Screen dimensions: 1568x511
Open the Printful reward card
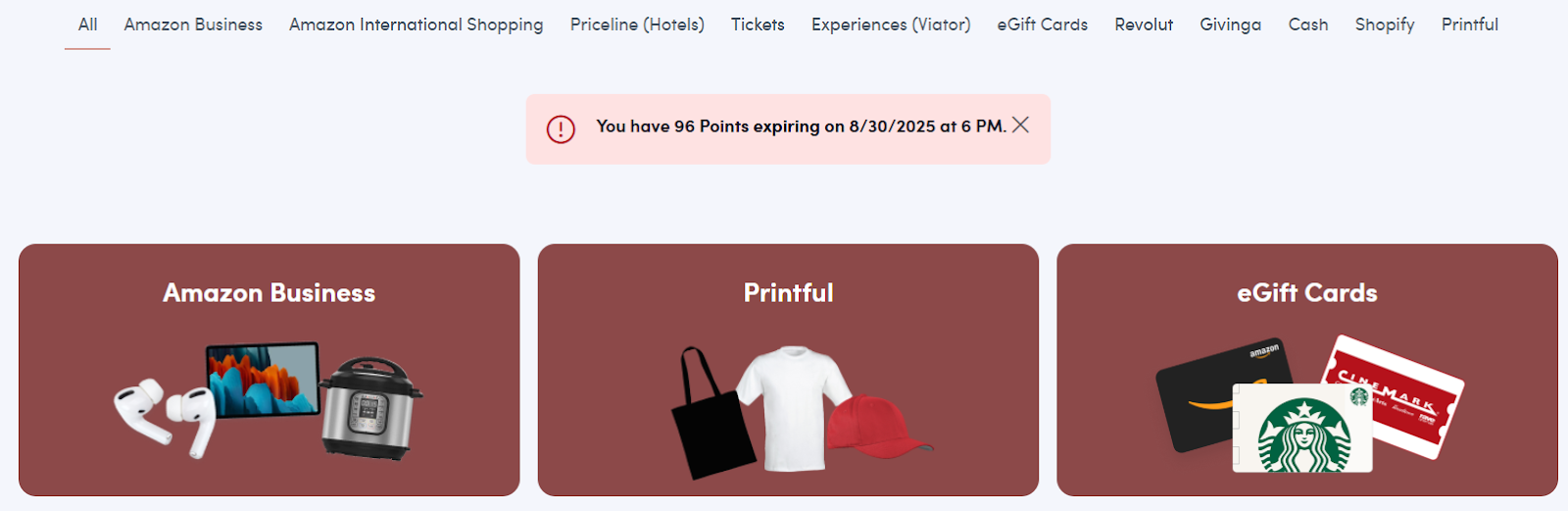tap(788, 293)
